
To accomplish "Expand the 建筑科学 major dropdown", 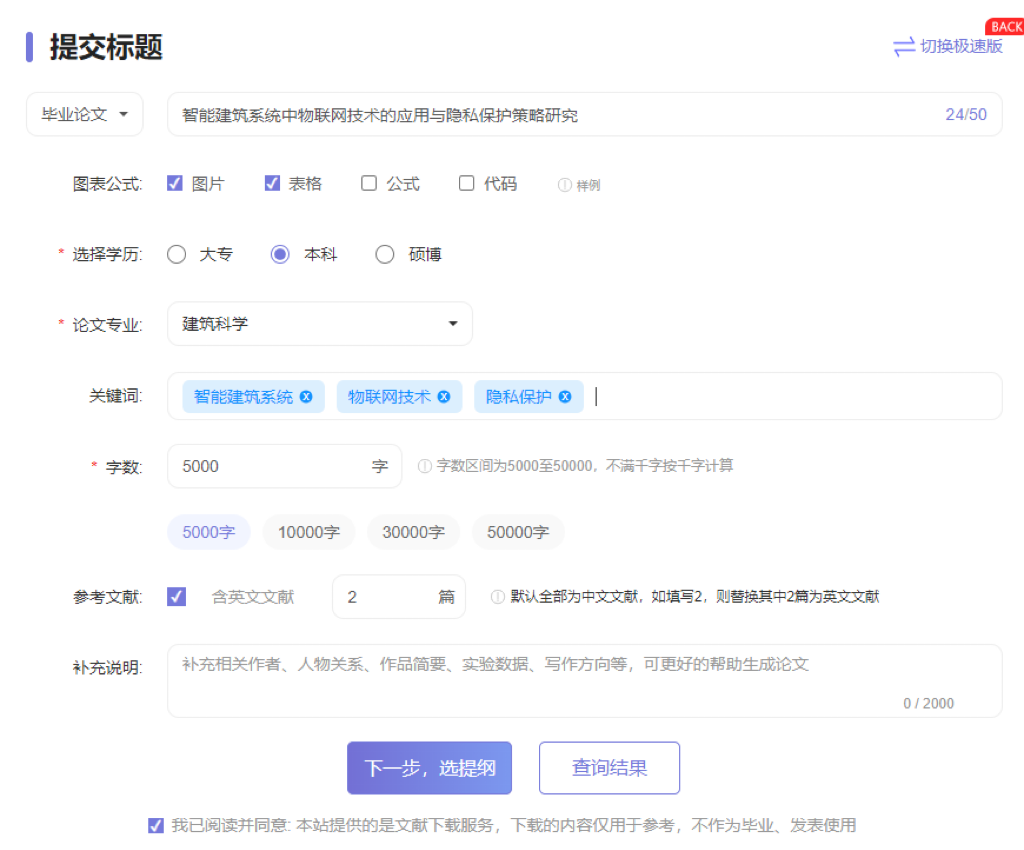I will pyautogui.click(x=320, y=324).
